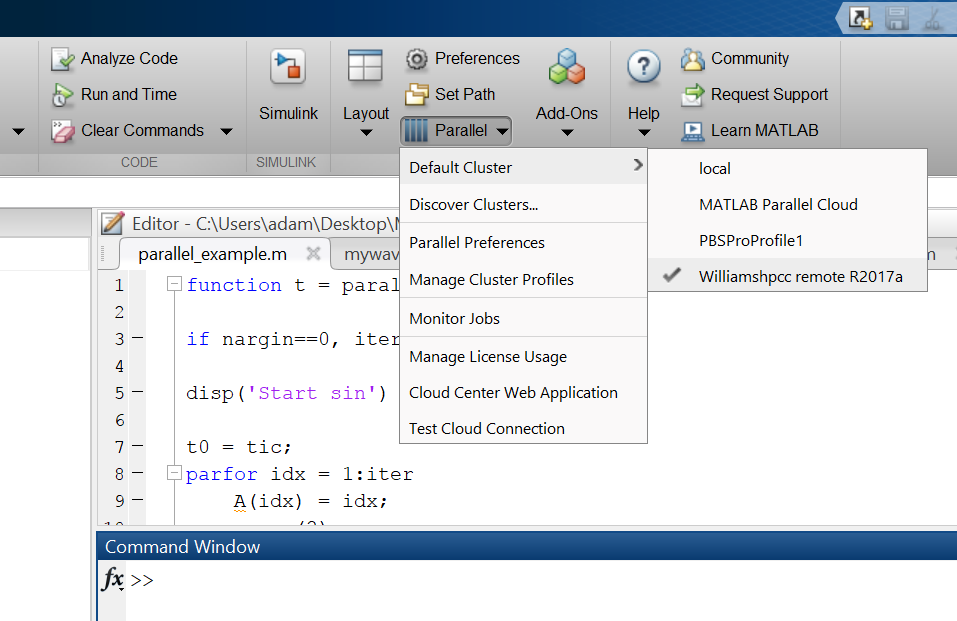Click the Learn MATLAB label
Screen dimensions: 957x621
pos(765,131)
